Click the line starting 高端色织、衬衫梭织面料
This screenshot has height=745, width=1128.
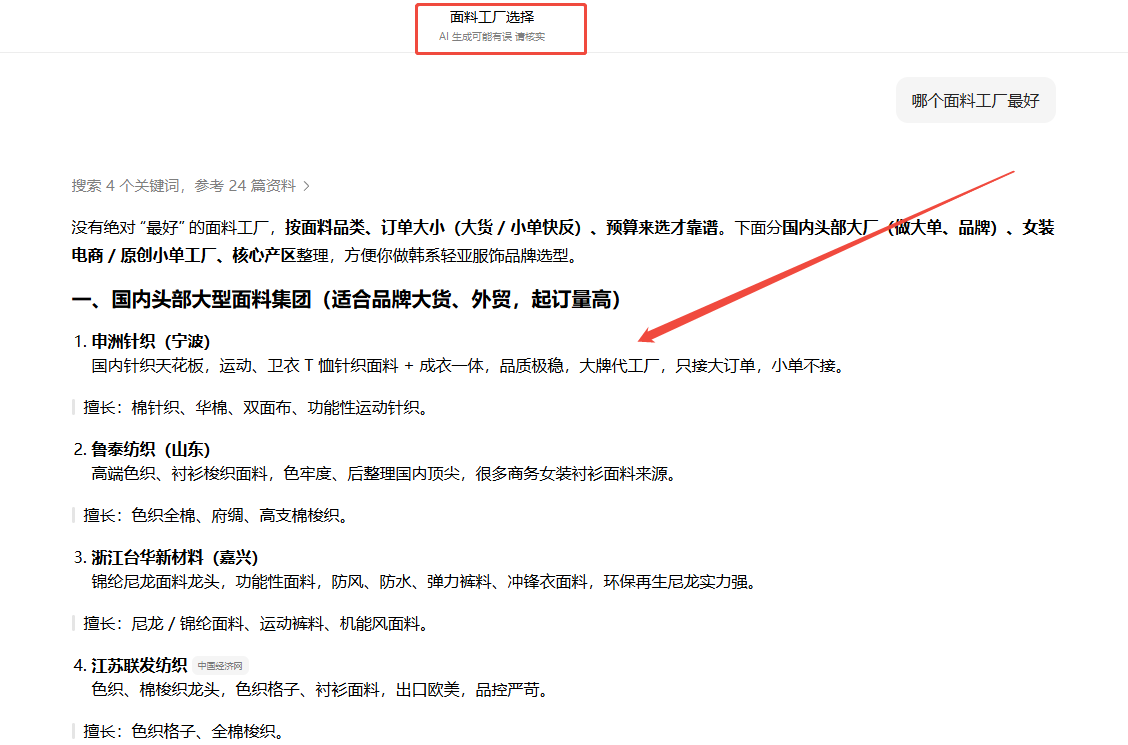click(384, 474)
